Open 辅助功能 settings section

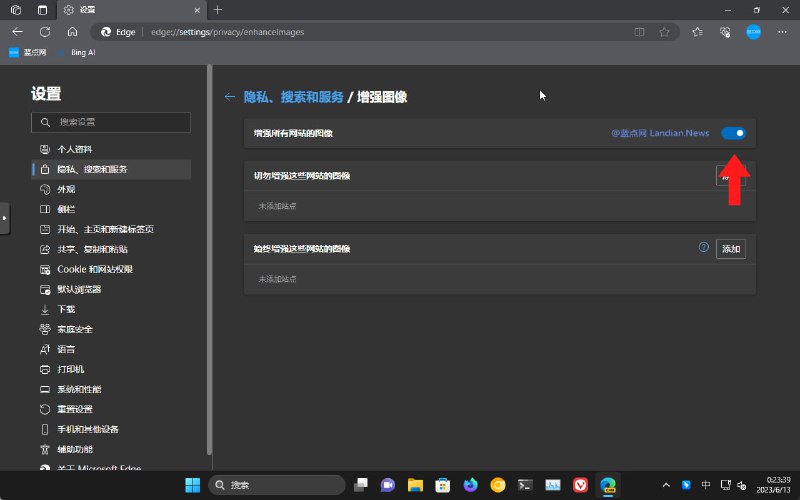pos(111,449)
